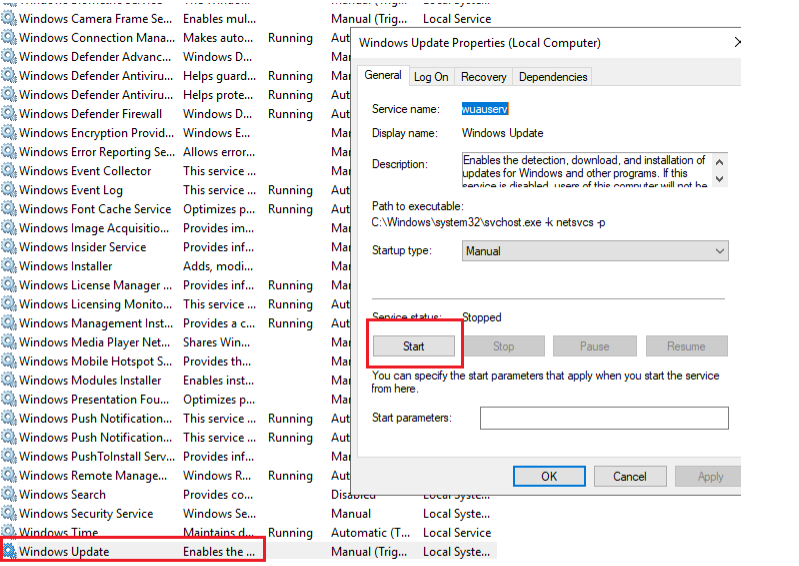799x566 pixels.
Task: Click the Windows Camera Frame Server gear icon
Action: click(9, 18)
